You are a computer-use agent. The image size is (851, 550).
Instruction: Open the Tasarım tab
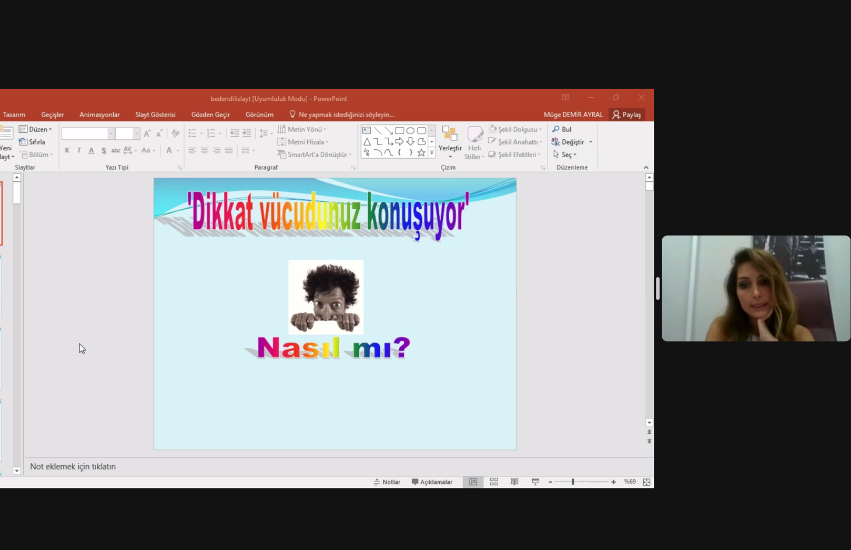pyautogui.click(x=13, y=115)
